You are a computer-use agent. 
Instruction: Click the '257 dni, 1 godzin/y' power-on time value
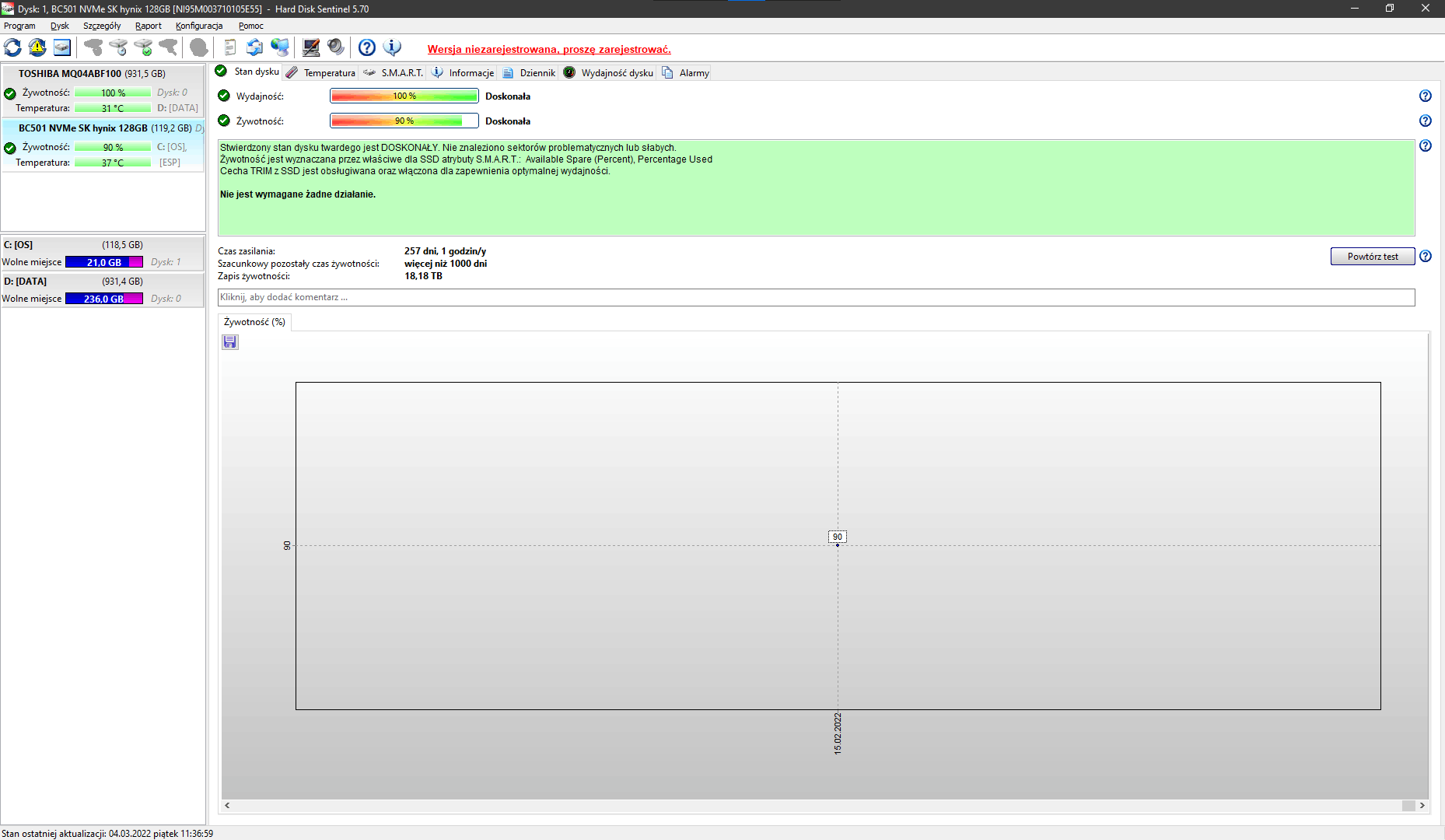tap(445, 251)
